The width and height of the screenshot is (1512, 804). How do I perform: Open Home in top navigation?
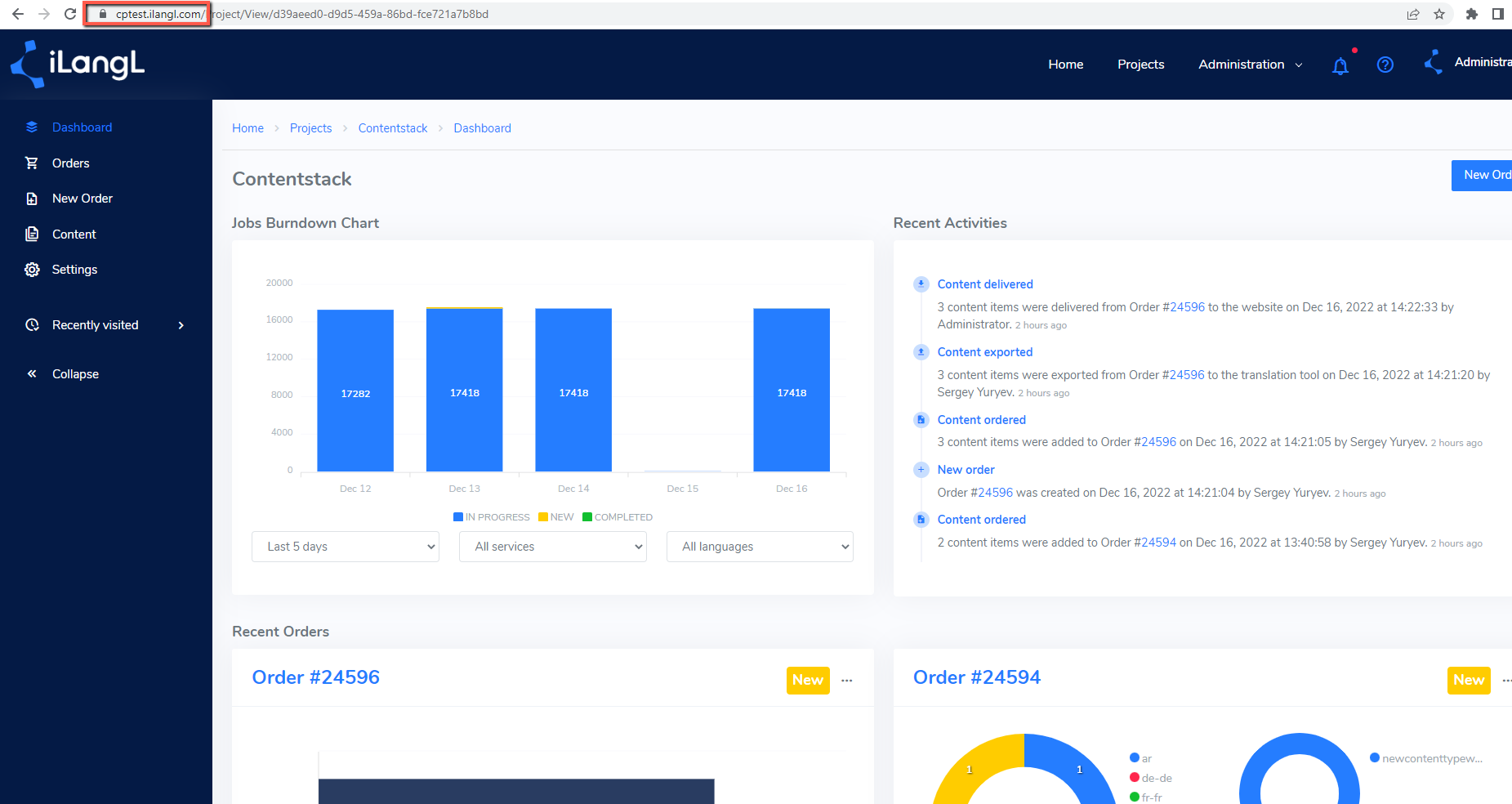(1066, 65)
